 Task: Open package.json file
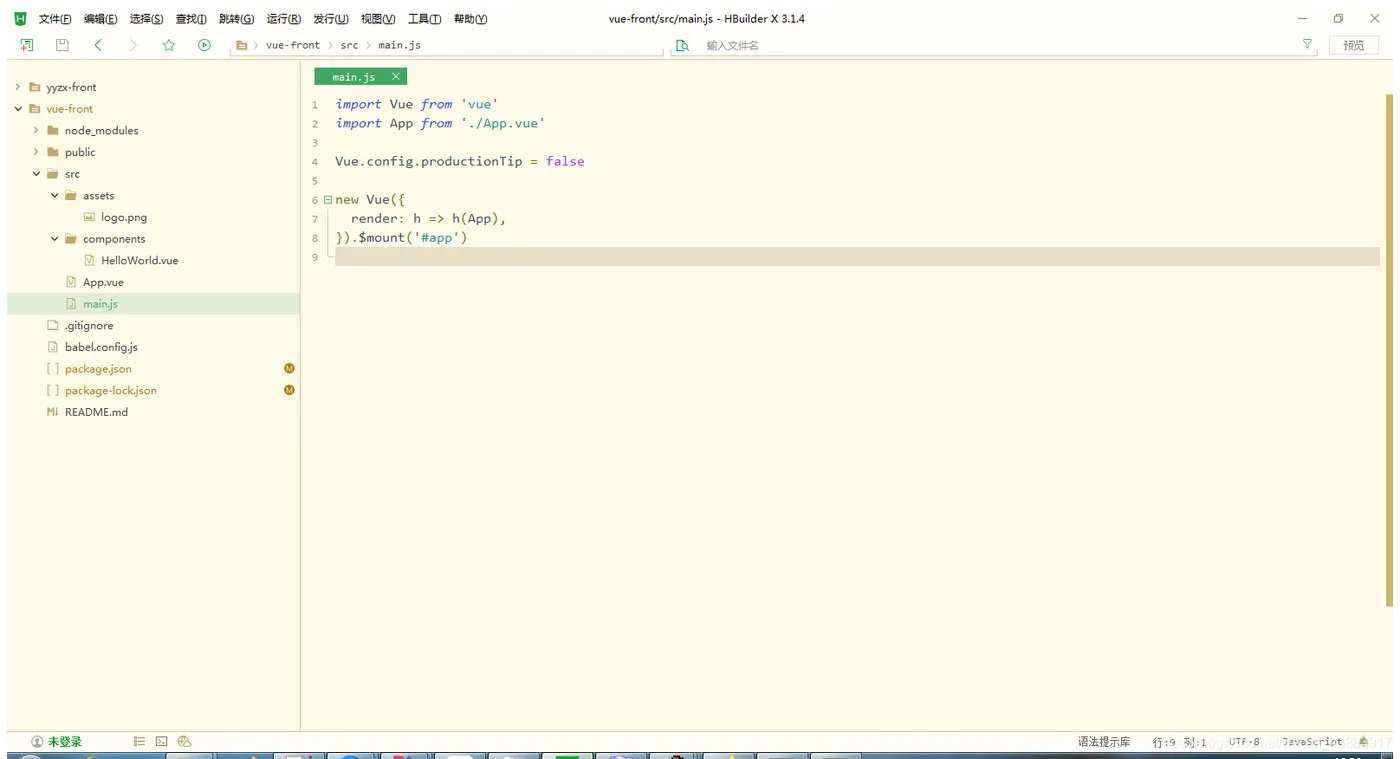click(98, 369)
